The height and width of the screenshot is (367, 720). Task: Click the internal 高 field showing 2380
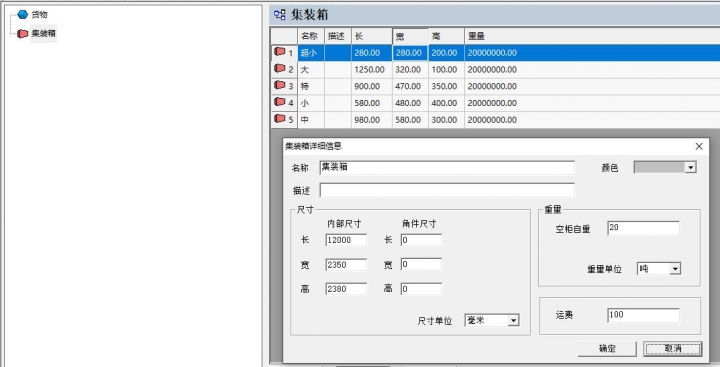tap(346, 289)
